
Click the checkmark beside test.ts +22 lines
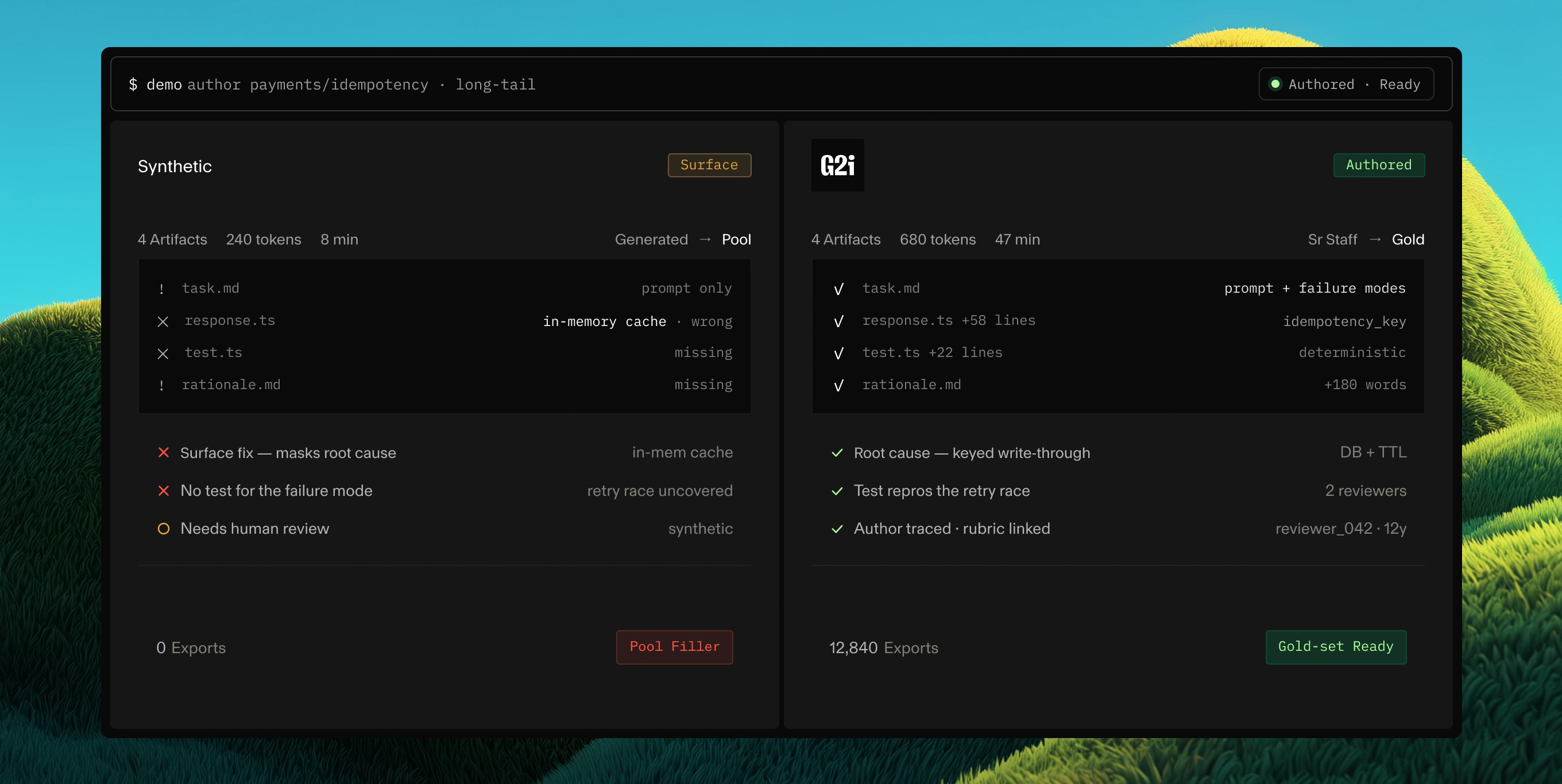point(838,354)
